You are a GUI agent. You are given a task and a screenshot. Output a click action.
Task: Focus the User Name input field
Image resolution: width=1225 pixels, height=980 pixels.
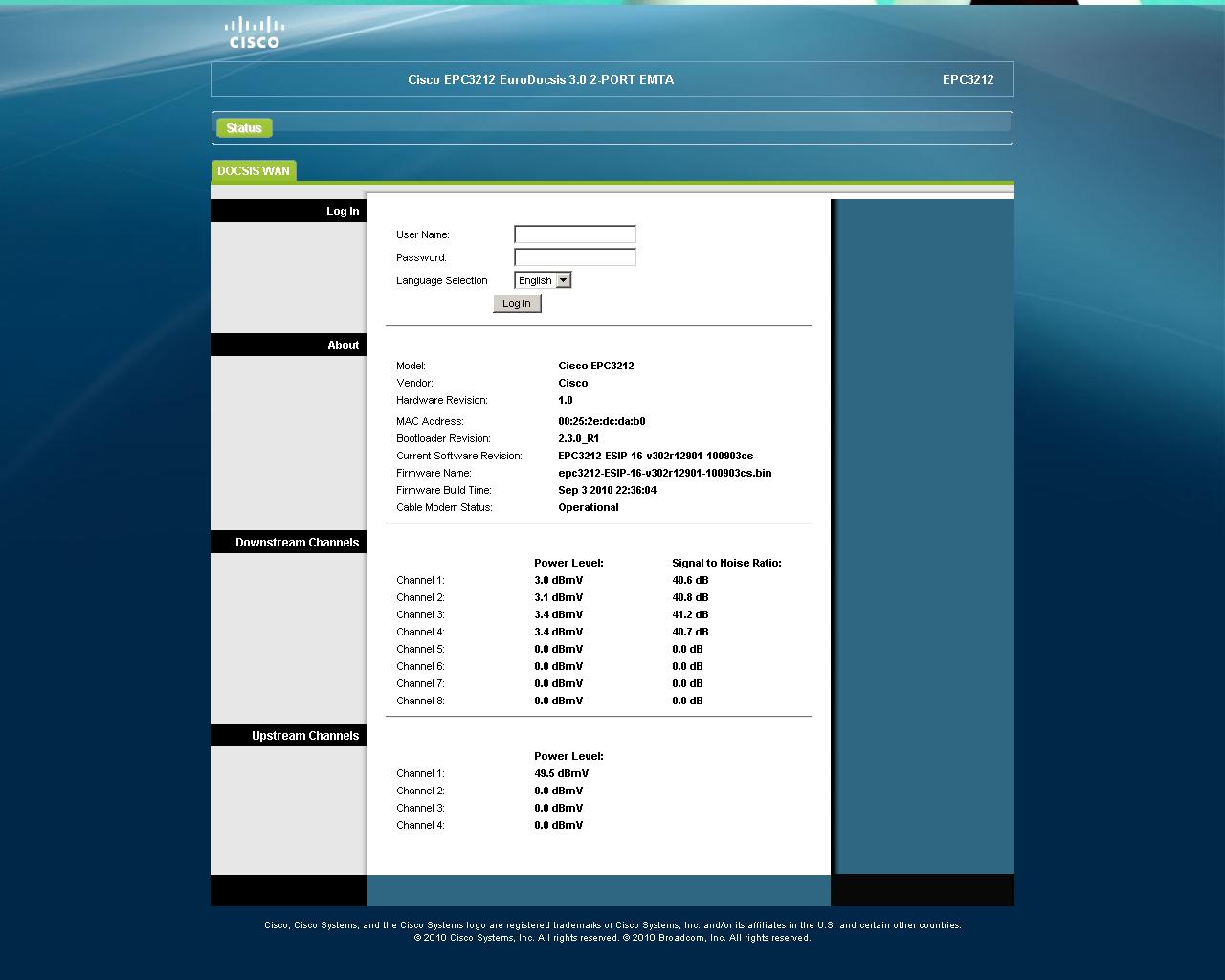[574, 234]
